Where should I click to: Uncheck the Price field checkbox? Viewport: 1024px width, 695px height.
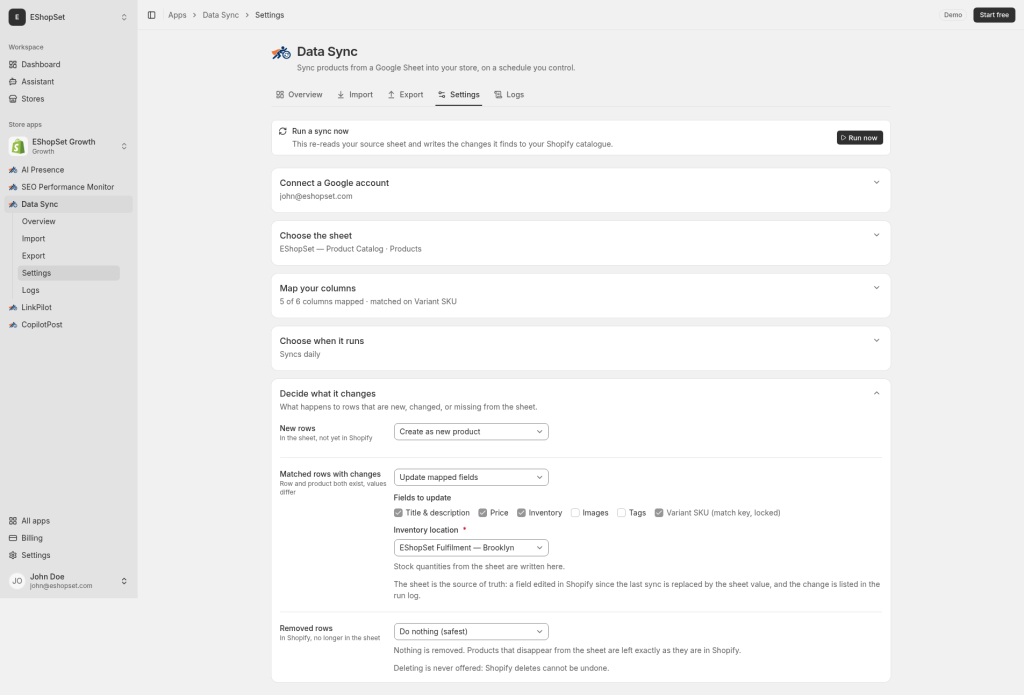pyautogui.click(x=483, y=513)
